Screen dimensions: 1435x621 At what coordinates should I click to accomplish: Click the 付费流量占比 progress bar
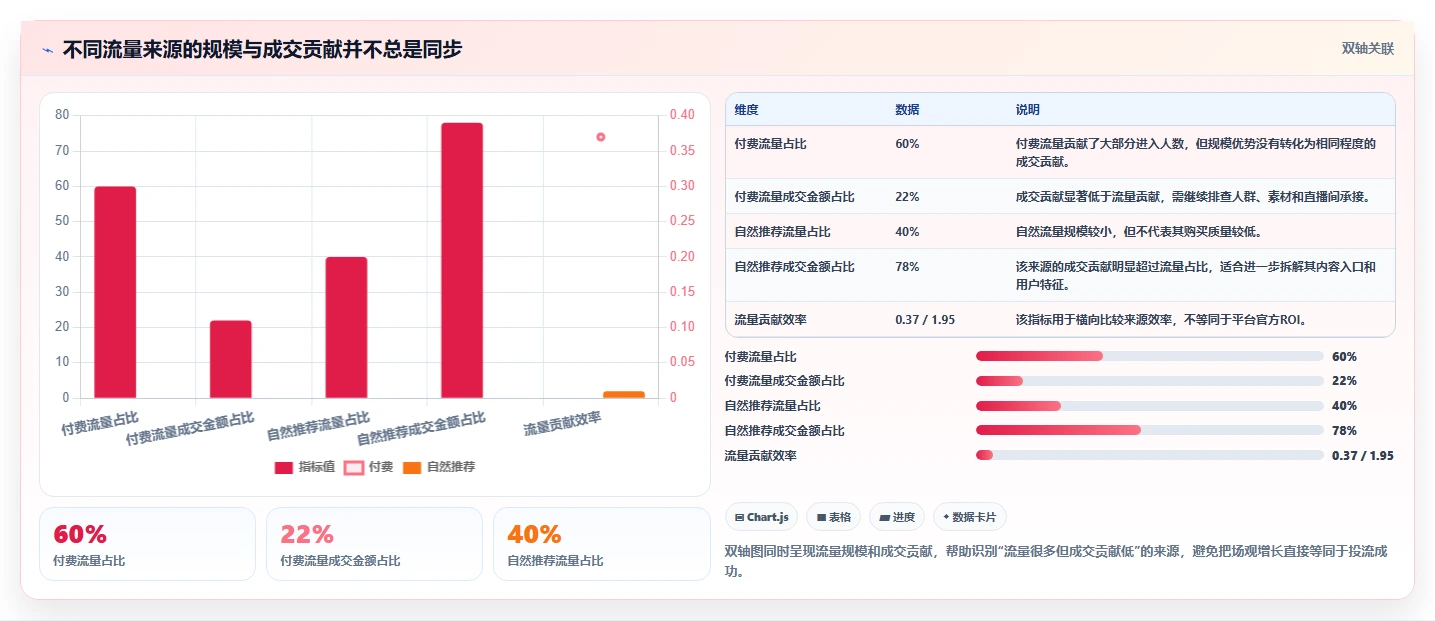(x=1149, y=356)
